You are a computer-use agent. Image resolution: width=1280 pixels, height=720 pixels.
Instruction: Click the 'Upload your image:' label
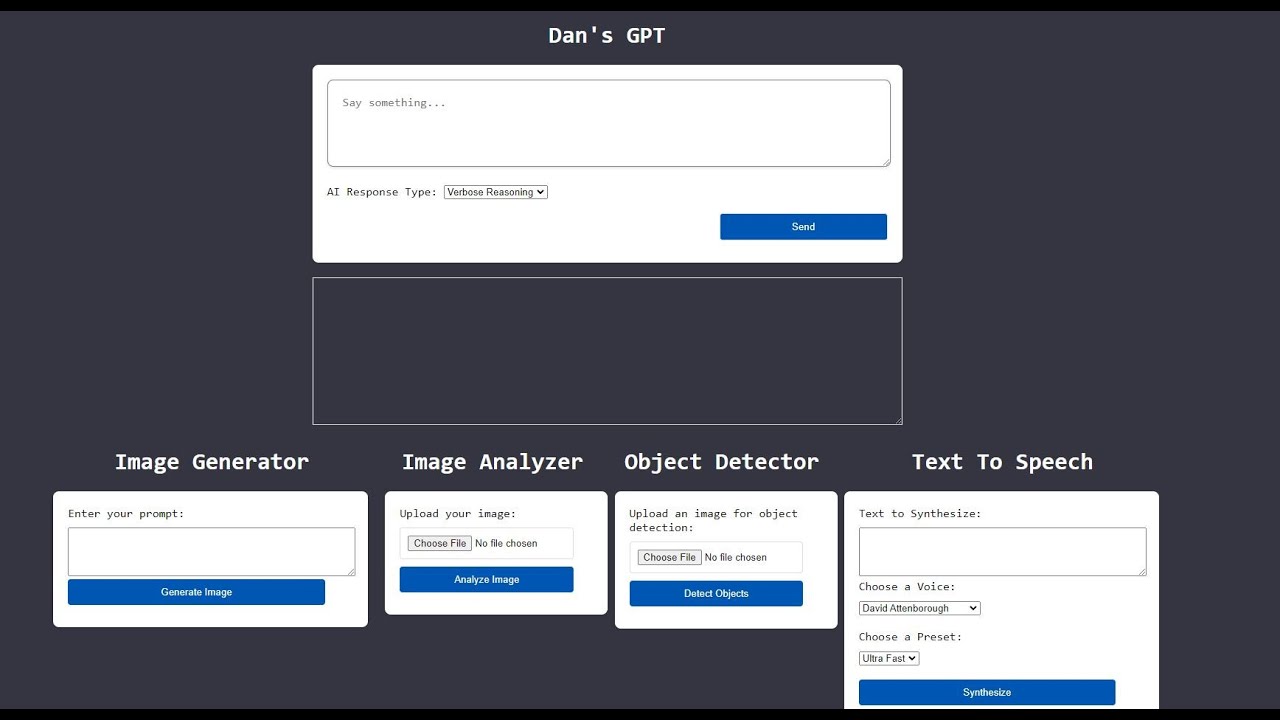(458, 514)
